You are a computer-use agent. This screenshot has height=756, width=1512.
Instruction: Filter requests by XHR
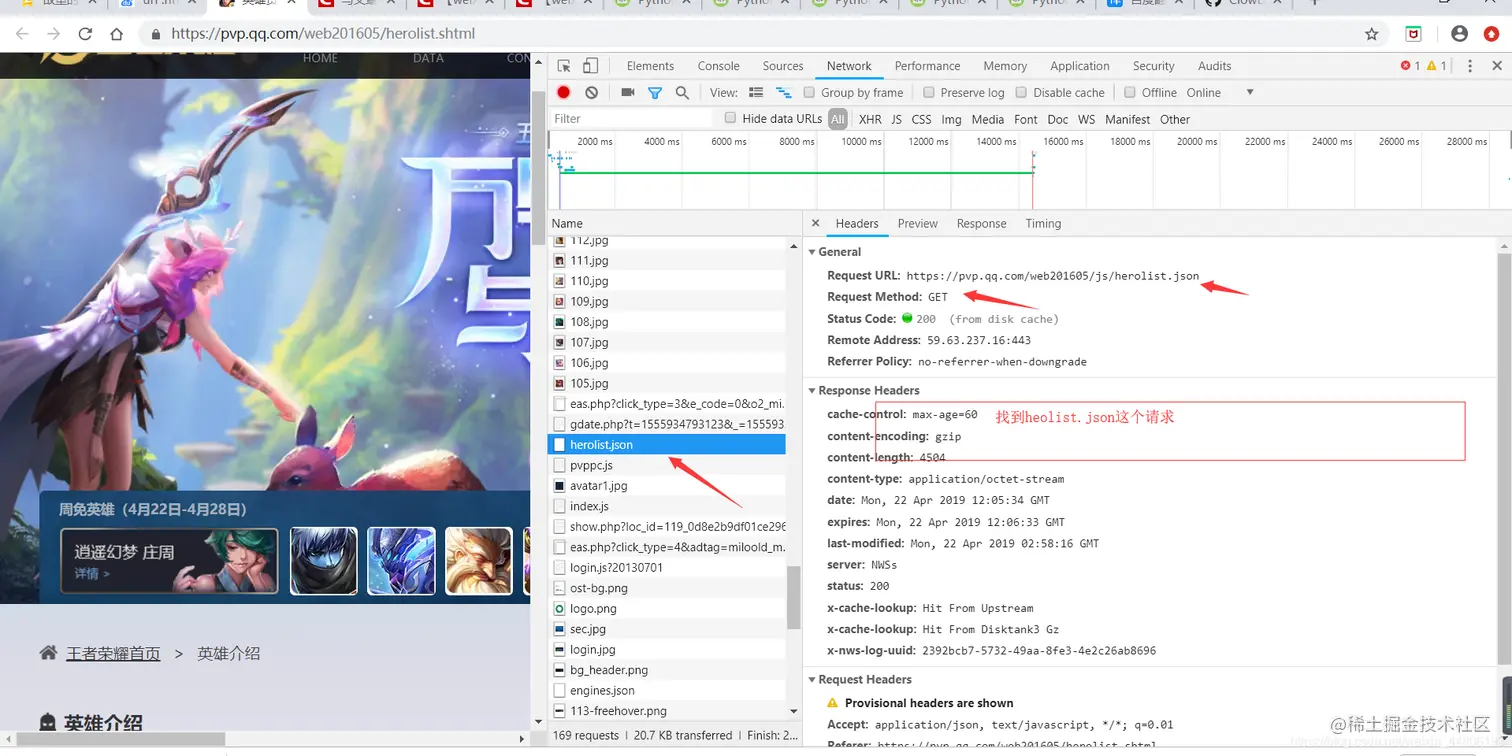click(x=870, y=119)
